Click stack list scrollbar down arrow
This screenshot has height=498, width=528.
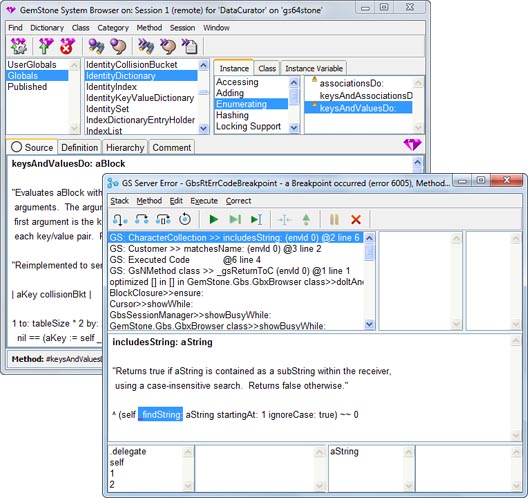pos(369,324)
